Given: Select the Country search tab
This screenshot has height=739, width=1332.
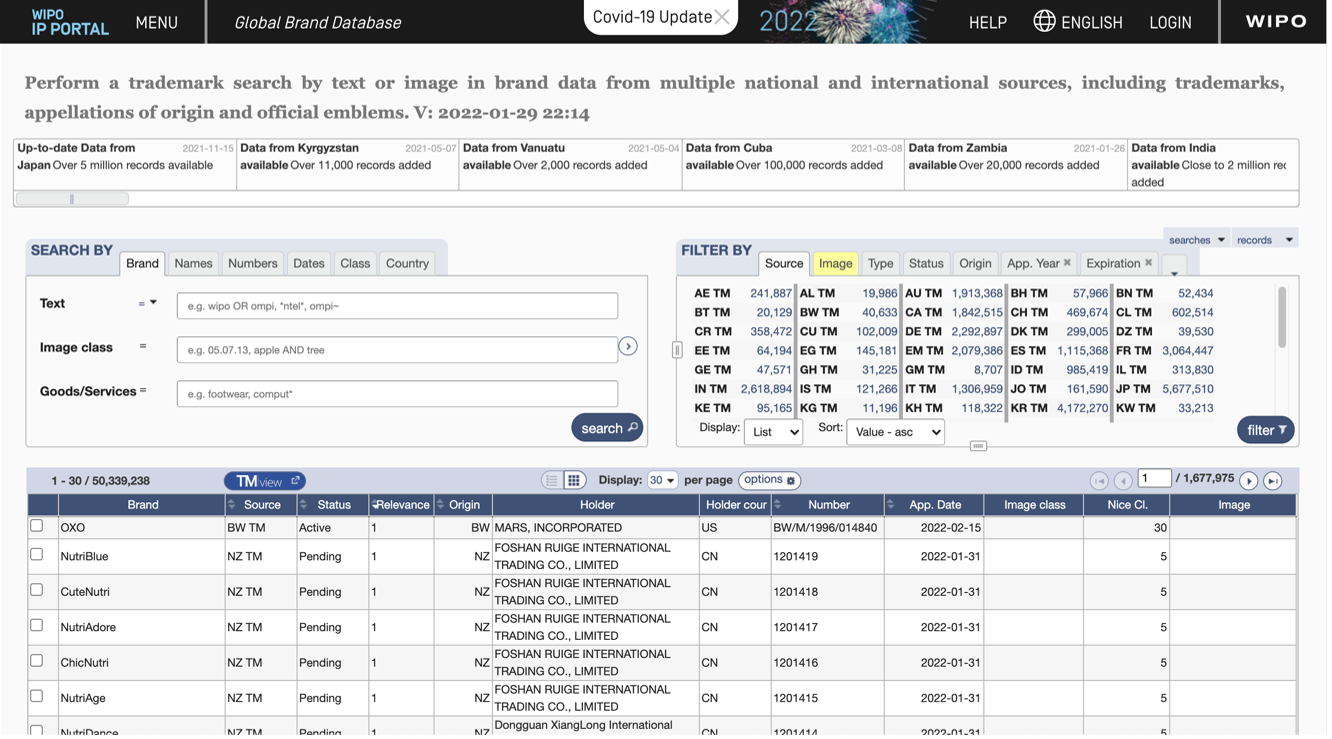Looking at the screenshot, I should (409, 264).
